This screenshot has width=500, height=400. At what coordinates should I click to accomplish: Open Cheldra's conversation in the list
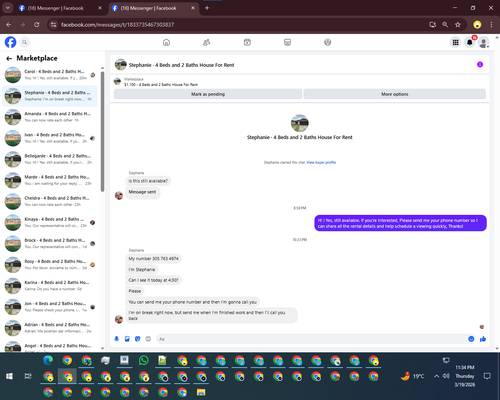(x=50, y=201)
